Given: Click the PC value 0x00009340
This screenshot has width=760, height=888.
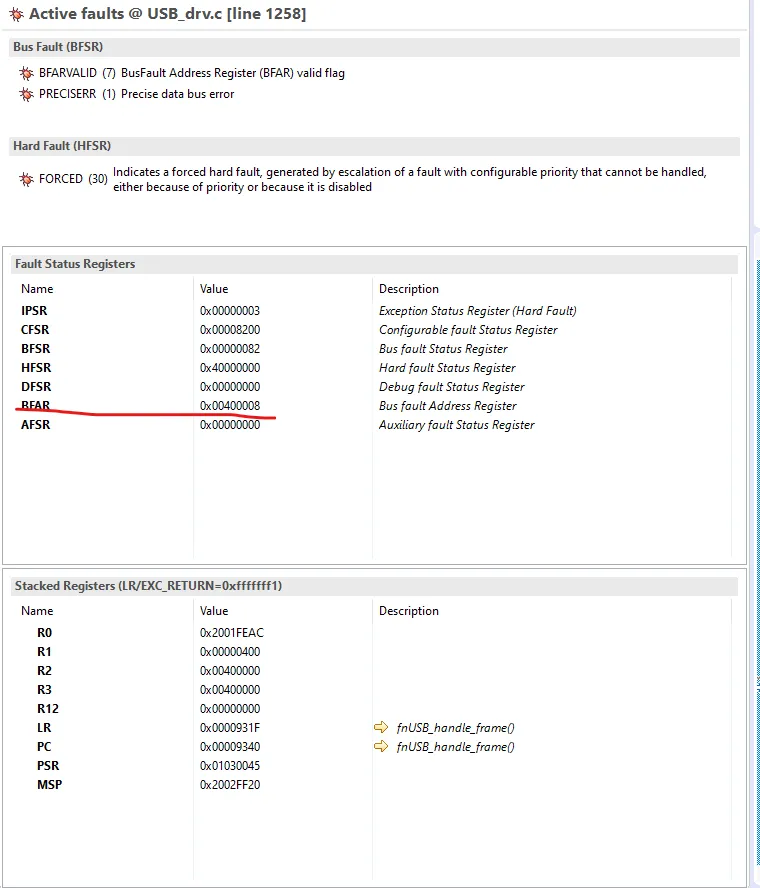Looking at the screenshot, I should tap(230, 747).
